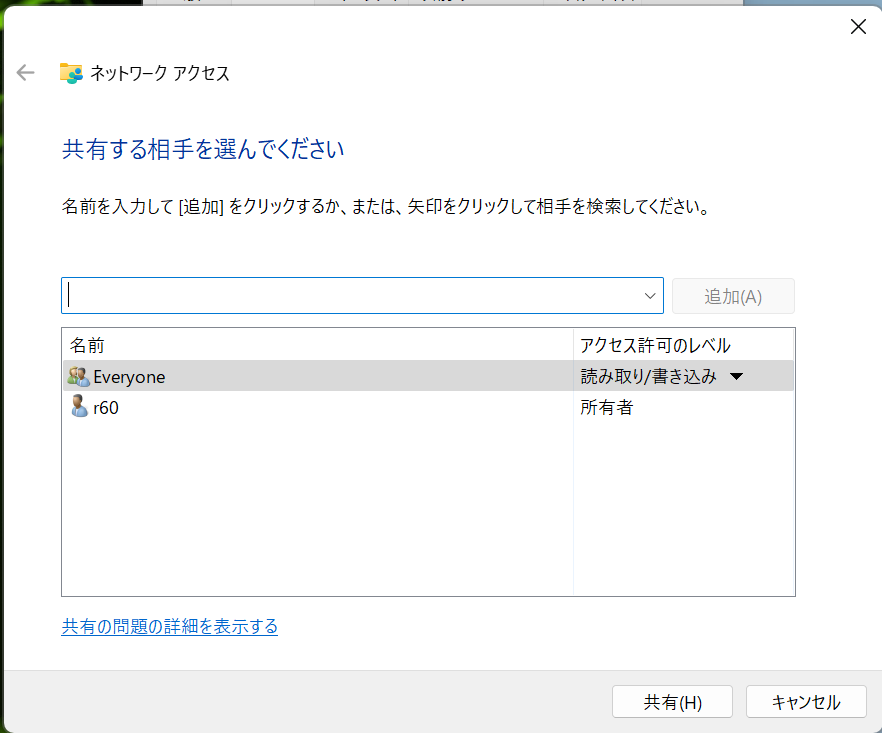The height and width of the screenshot is (733, 882).
Task: Click the back arrow in the dialog header
Action: (26, 73)
